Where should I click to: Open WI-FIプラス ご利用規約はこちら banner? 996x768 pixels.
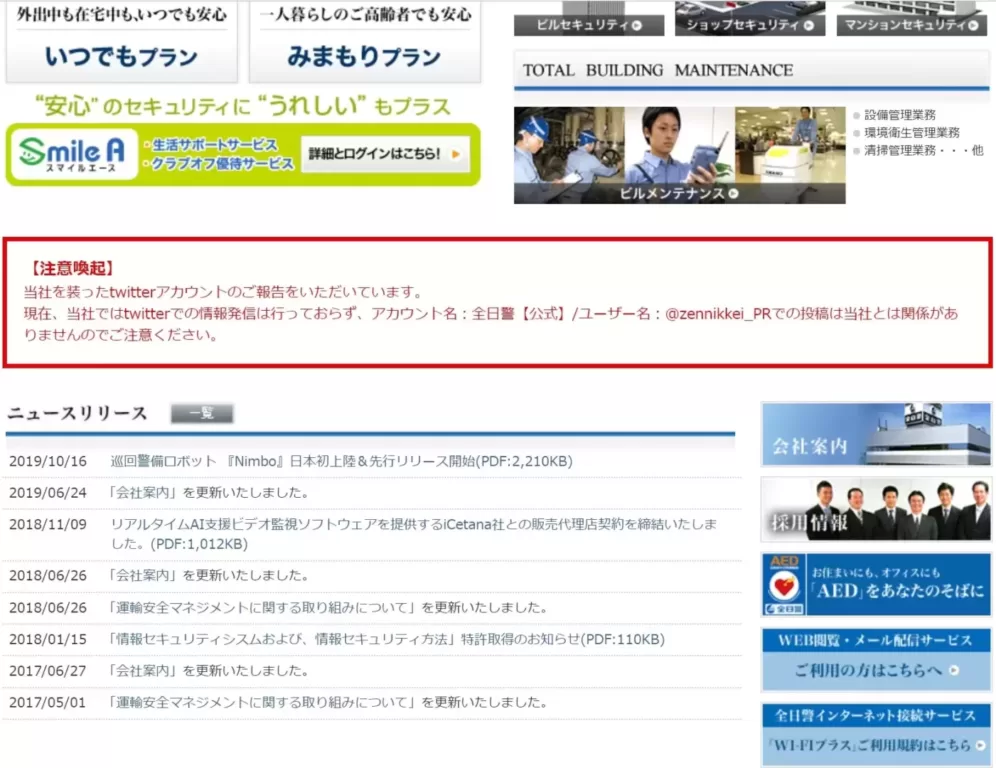coord(875,745)
